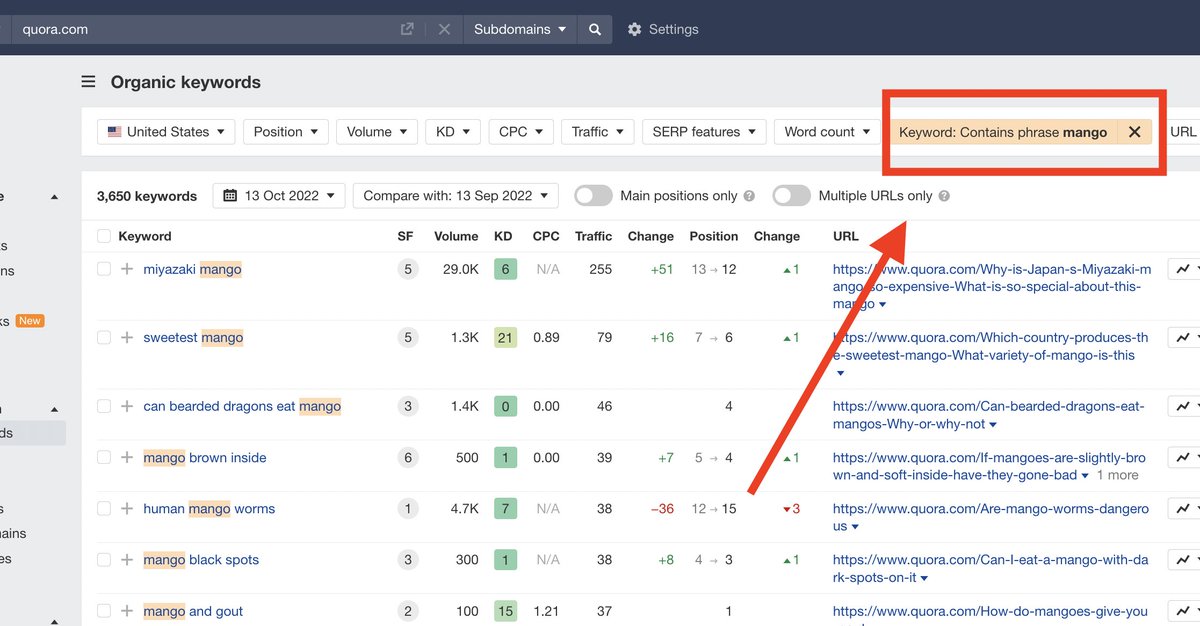The image size is (1200, 626).
Task: Check the sweetest mango row checkbox
Action: 104,337
